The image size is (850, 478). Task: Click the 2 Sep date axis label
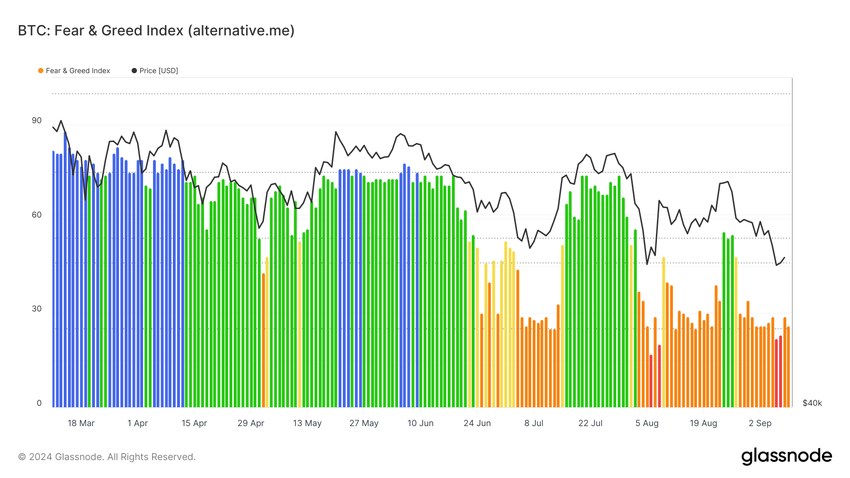pyautogui.click(x=760, y=423)
